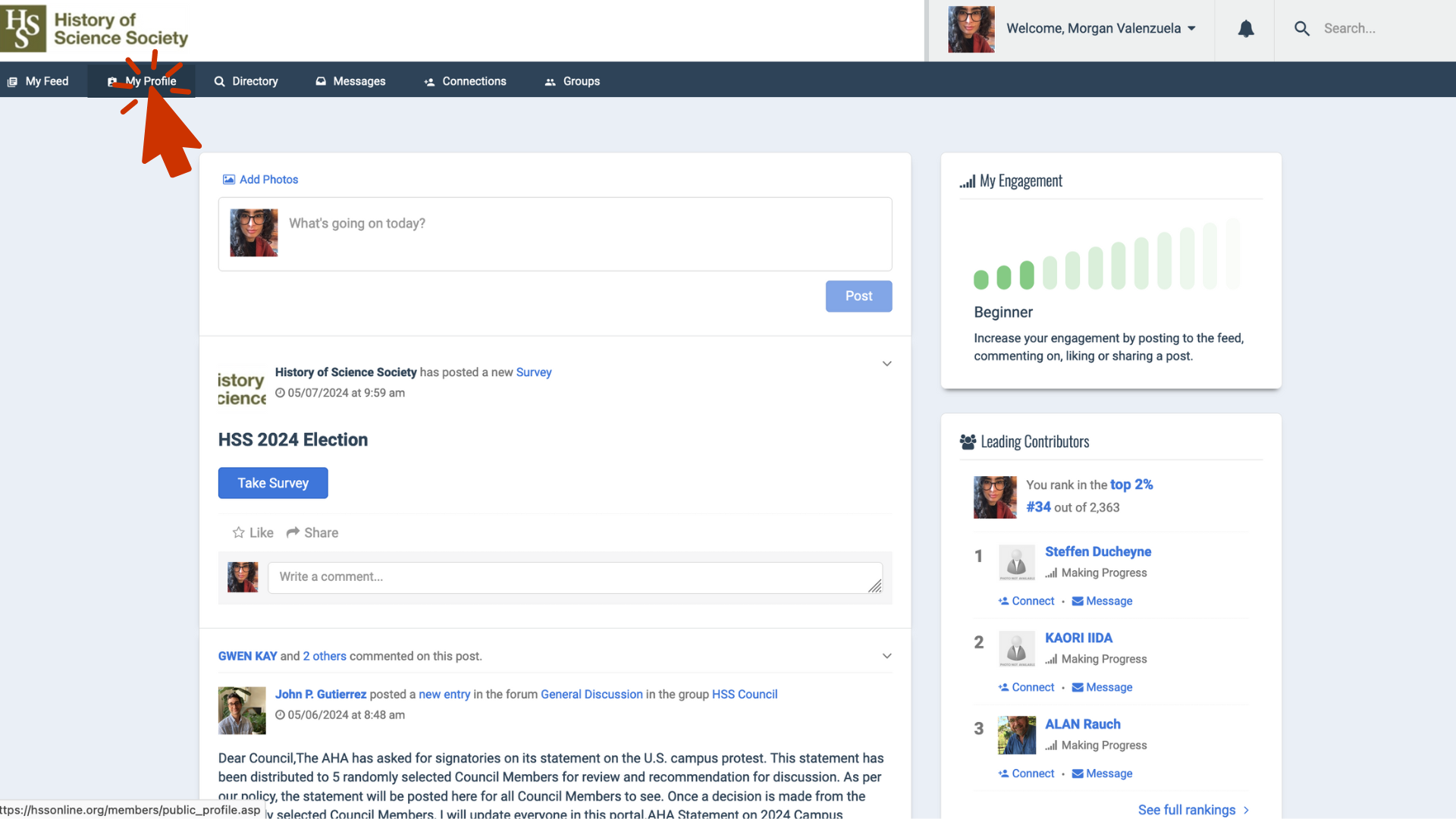The image size is (1456, 819).
Task: Open ALAN Rauch profile photo
Action: pos(1016,735)
